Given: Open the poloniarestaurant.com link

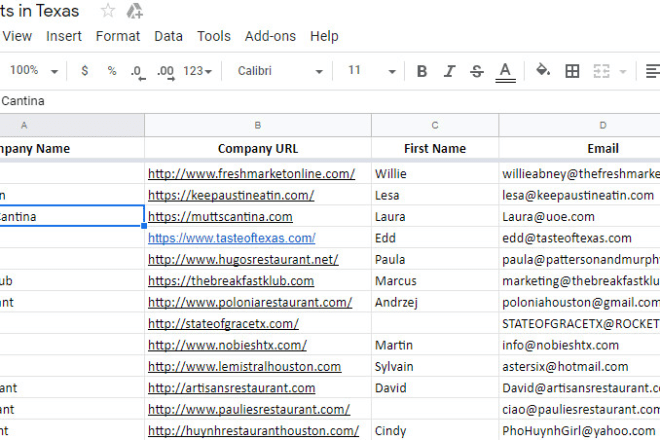Looking at the screenshot, I should (x=250, y=303).
